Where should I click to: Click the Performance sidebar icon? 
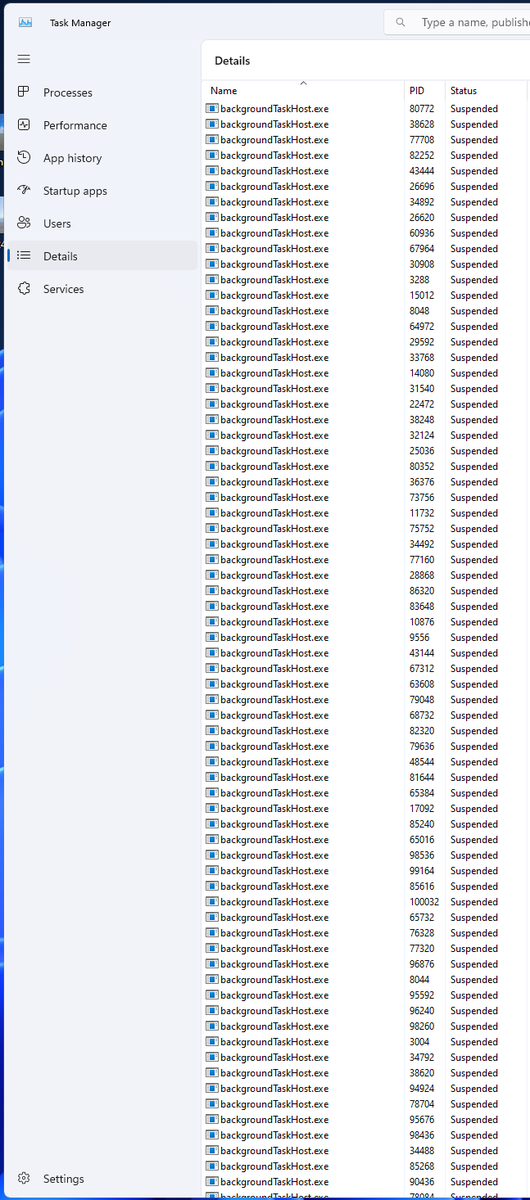[24, 125]
